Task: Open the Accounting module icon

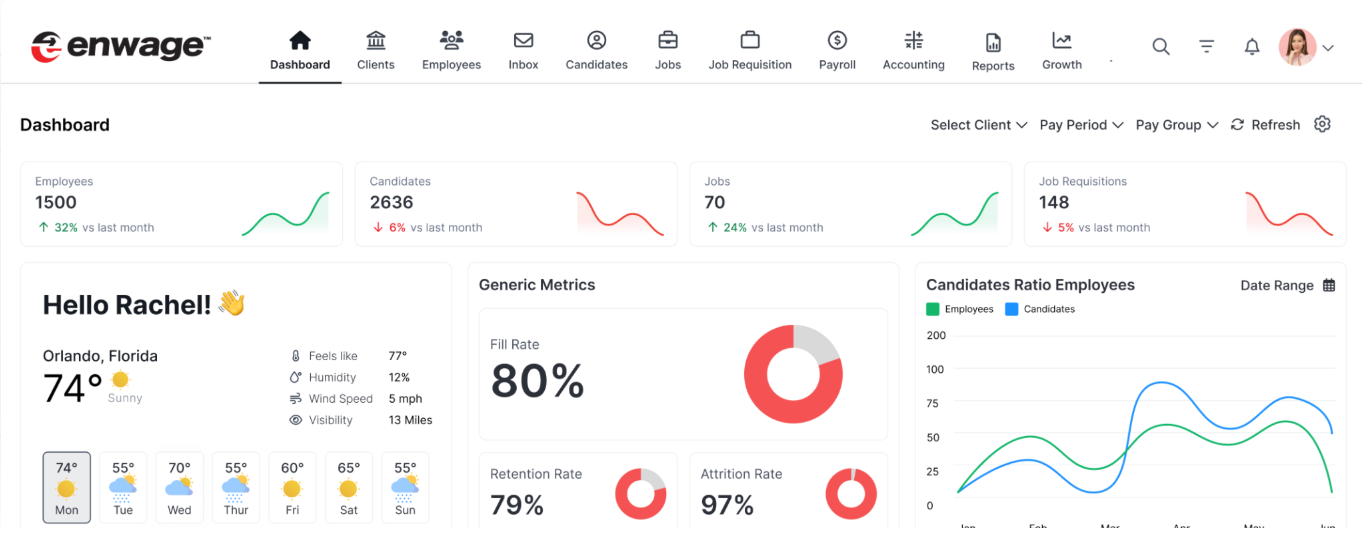Action: pos(913,41)
